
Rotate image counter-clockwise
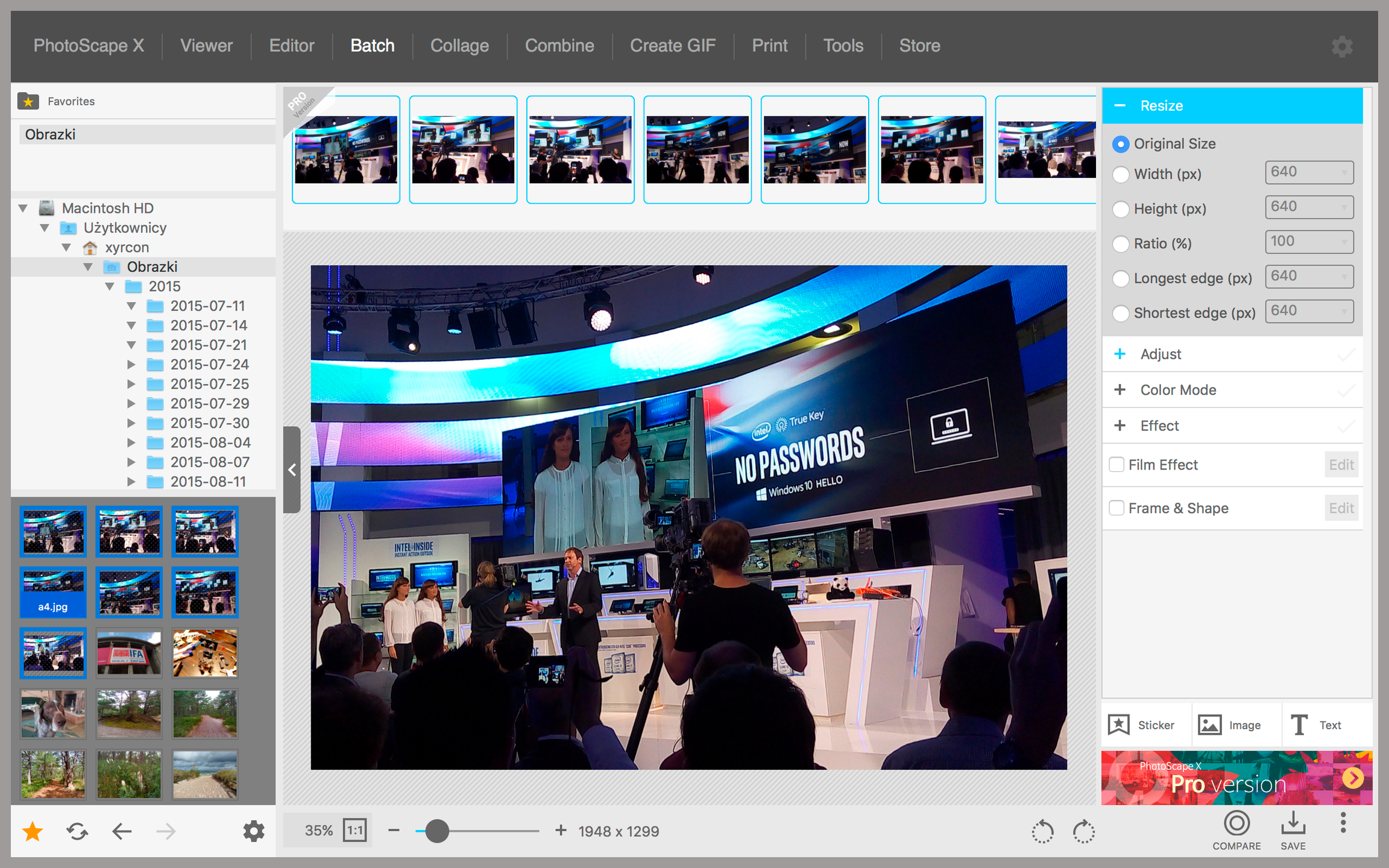click(x=1042, y=832)
